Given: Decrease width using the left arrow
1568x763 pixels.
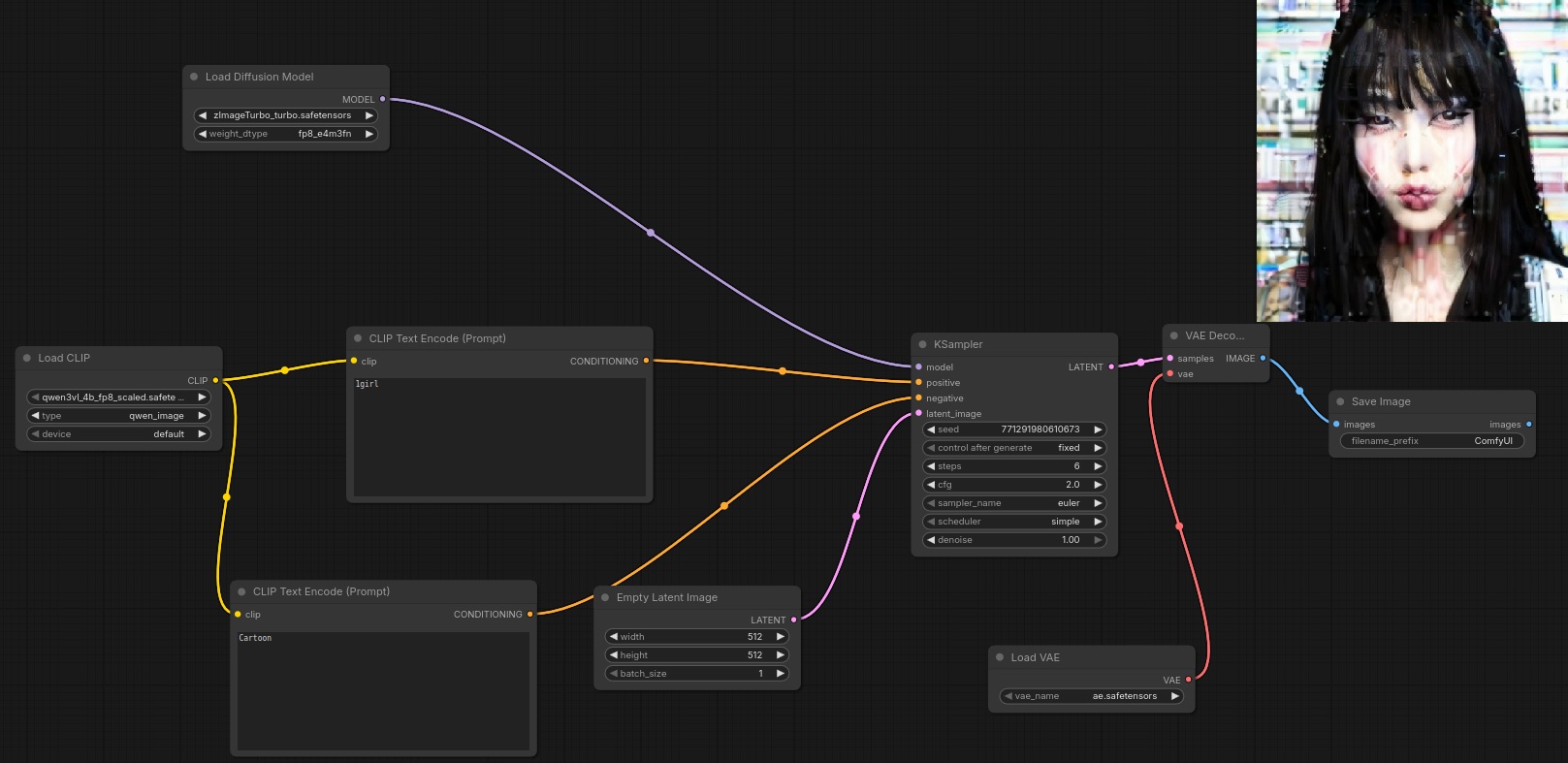Looking at the screenshot, I should 614,637.
